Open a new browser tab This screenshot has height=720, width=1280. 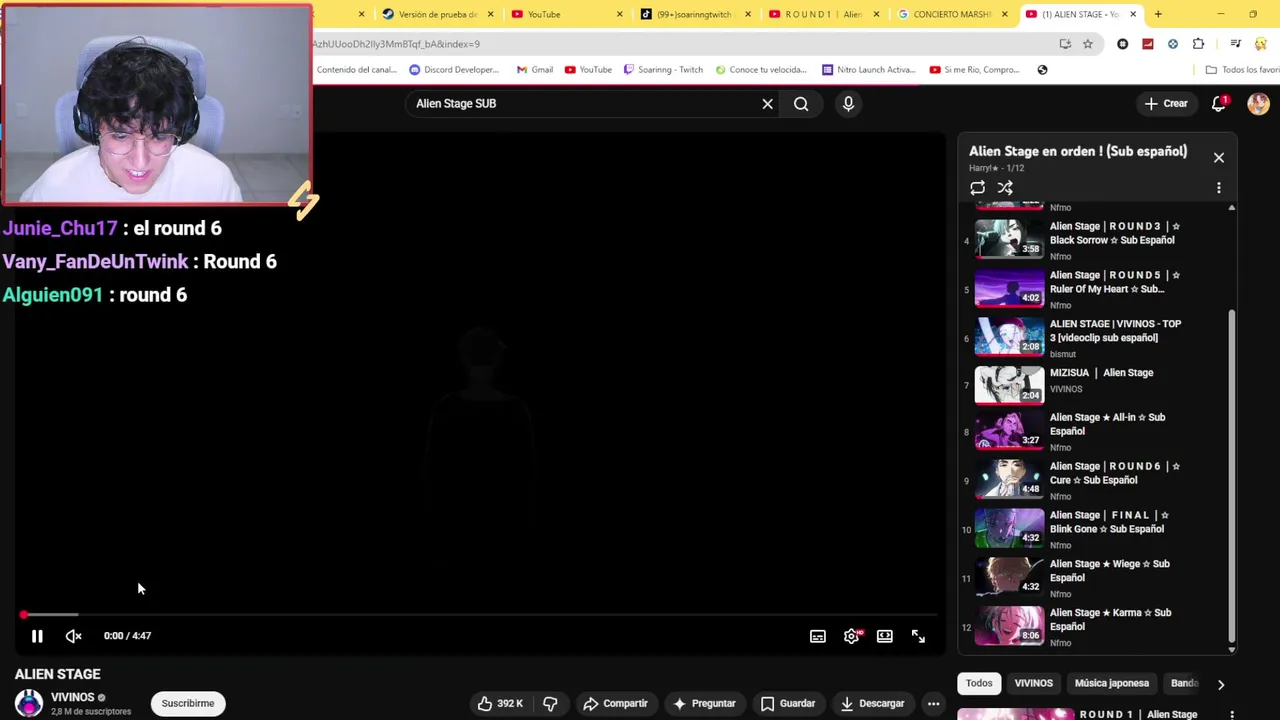pos(1158,14)
